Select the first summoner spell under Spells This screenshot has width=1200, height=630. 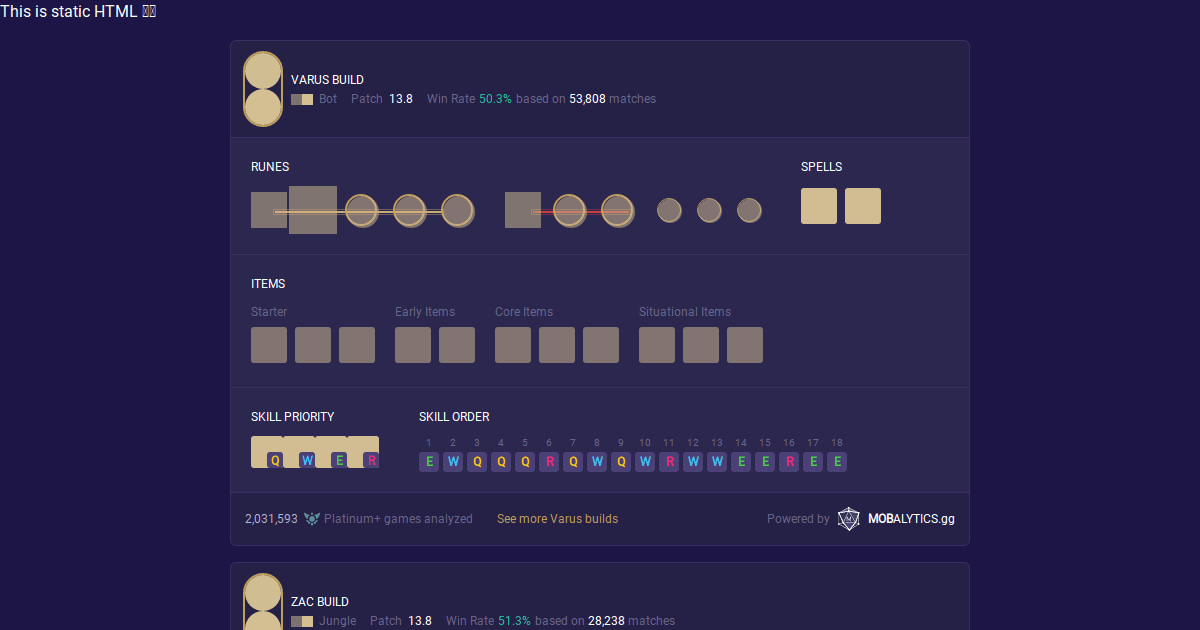click(819, 206)
